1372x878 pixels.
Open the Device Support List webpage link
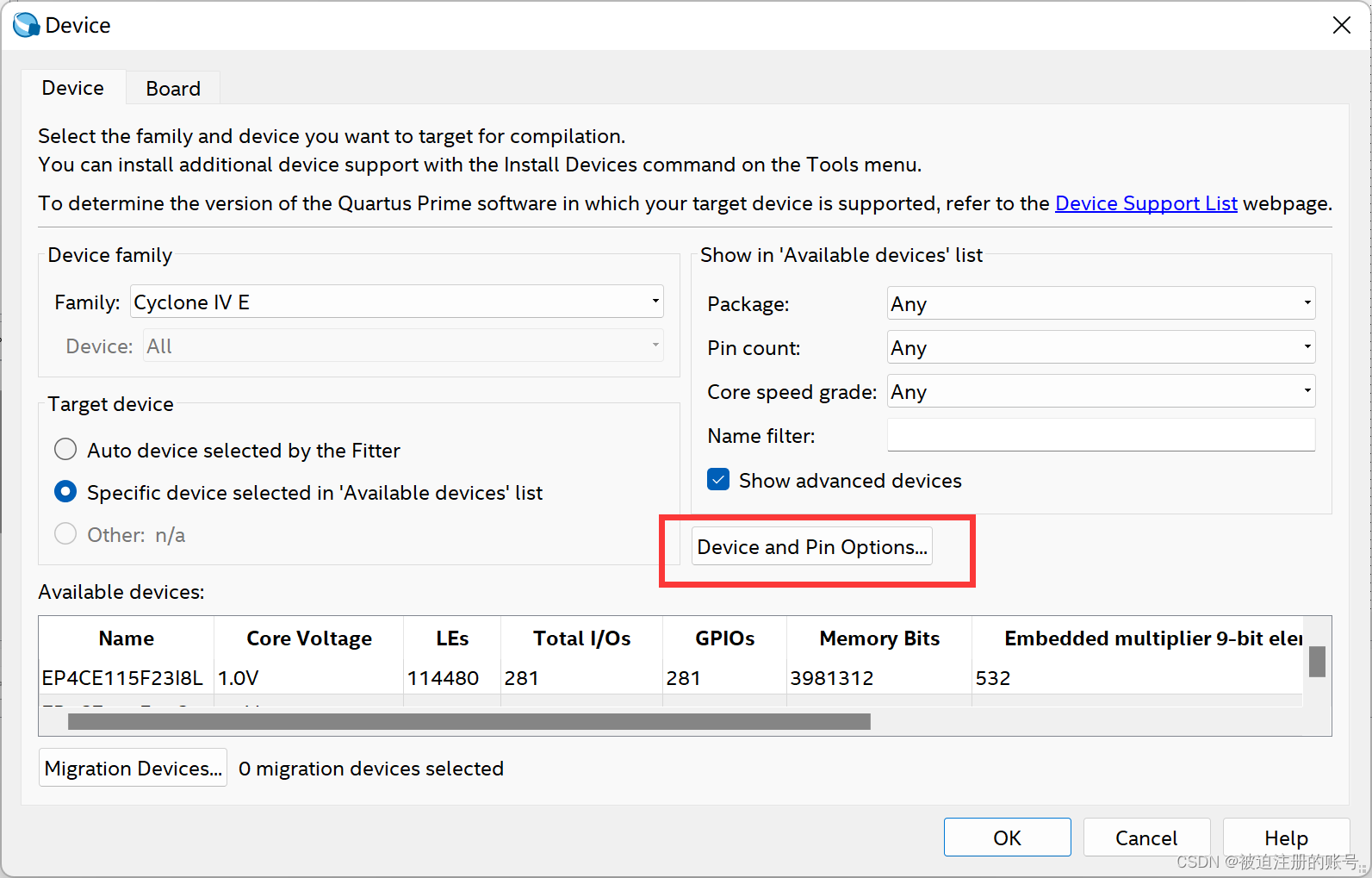[1145, 203]
